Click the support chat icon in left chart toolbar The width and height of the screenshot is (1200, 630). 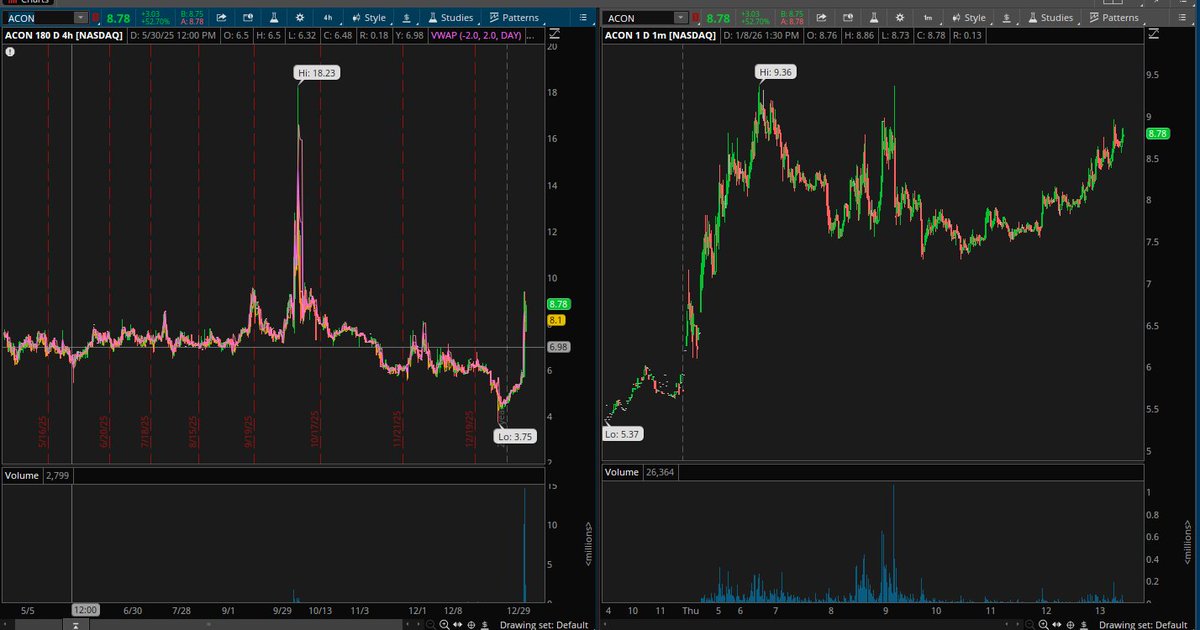pos(247,18)
